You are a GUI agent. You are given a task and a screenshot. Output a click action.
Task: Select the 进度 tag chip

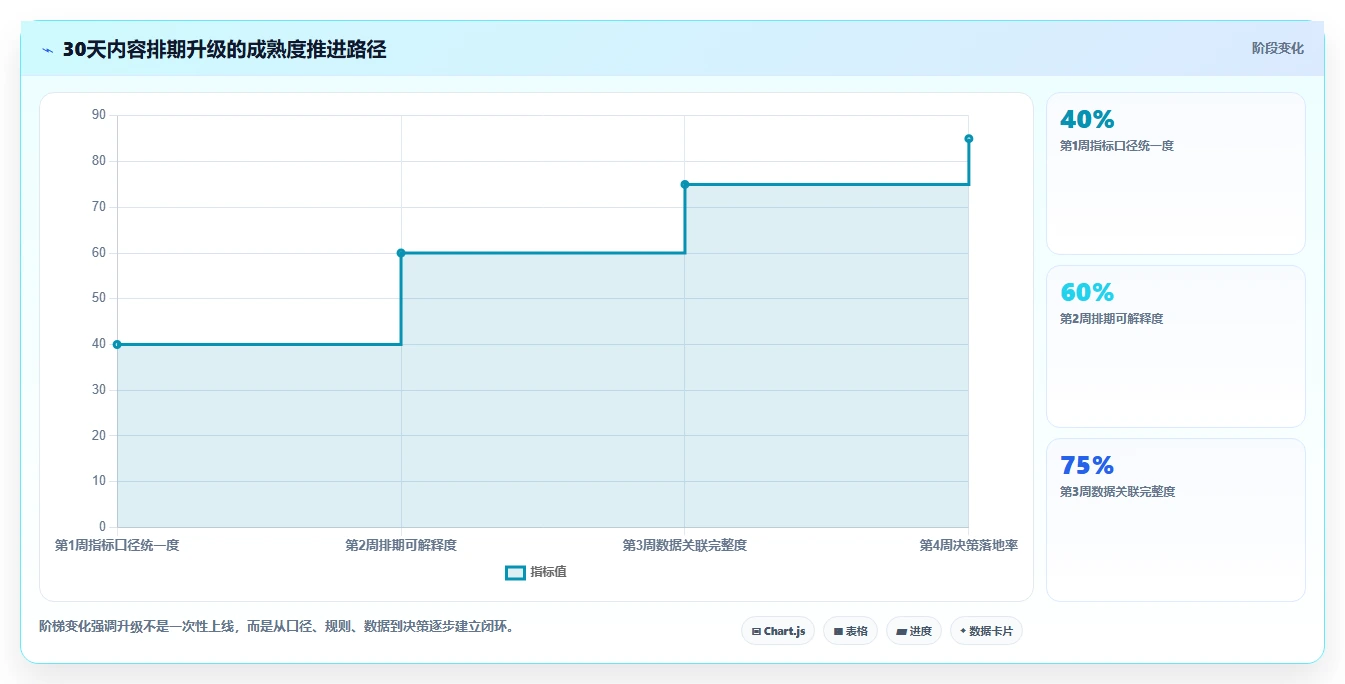[914, 631]
